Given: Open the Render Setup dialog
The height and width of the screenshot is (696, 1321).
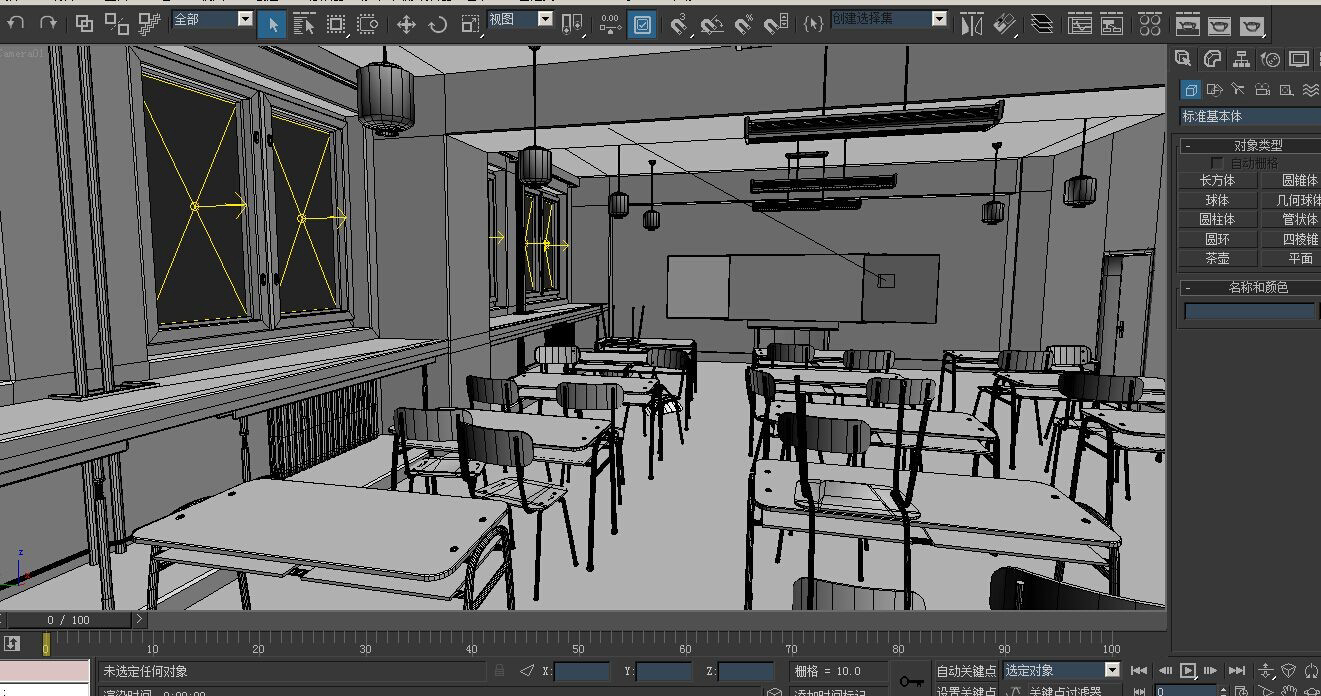Looking at the screenshot, I should [1188, 24].
